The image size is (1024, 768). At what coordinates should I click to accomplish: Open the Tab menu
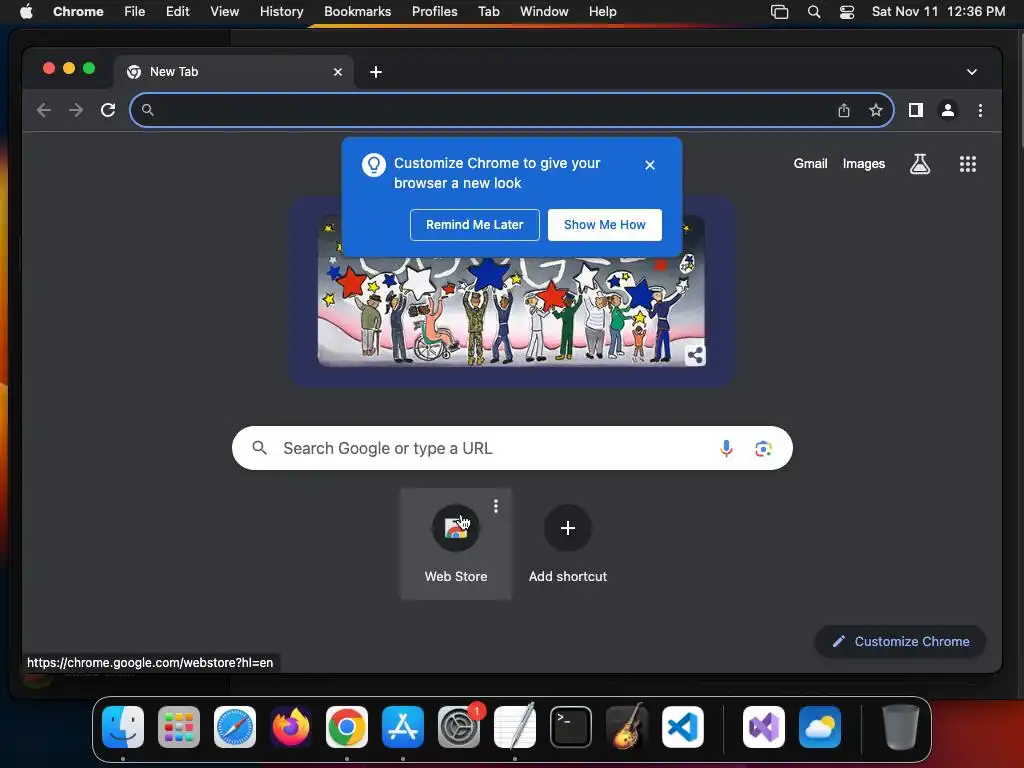[488, 11]
